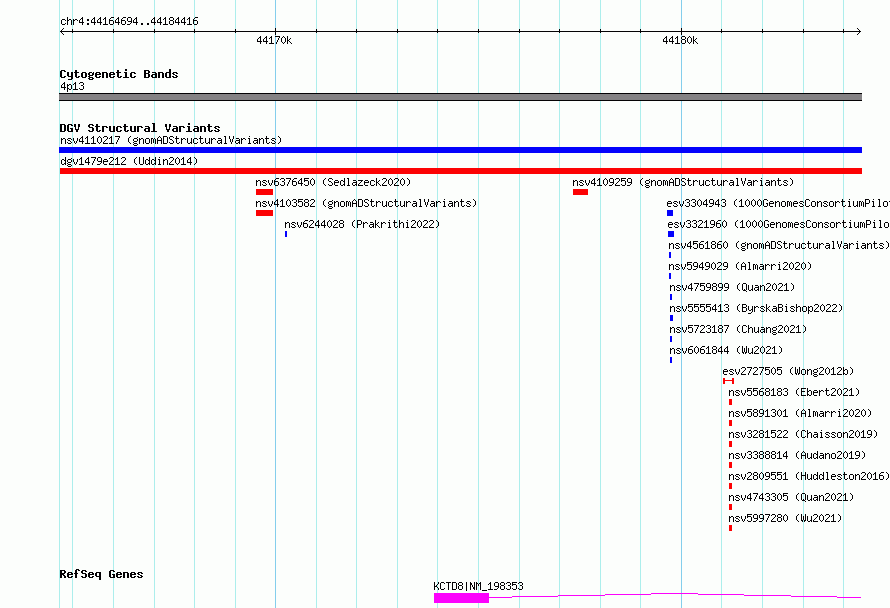Open nsv6061844 (Wu2021) variant
Viewport: 890px width, 608px height.
[726, 350]
